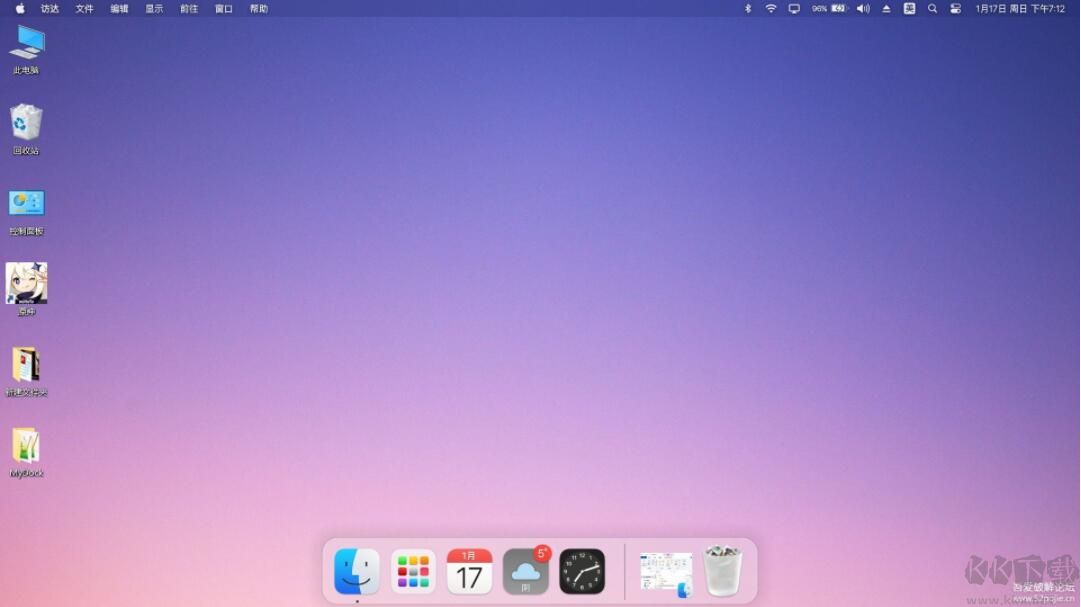Open the Trash at the dock's right end
Viewport: 1081px width, 607px height.
pos(723,570)
